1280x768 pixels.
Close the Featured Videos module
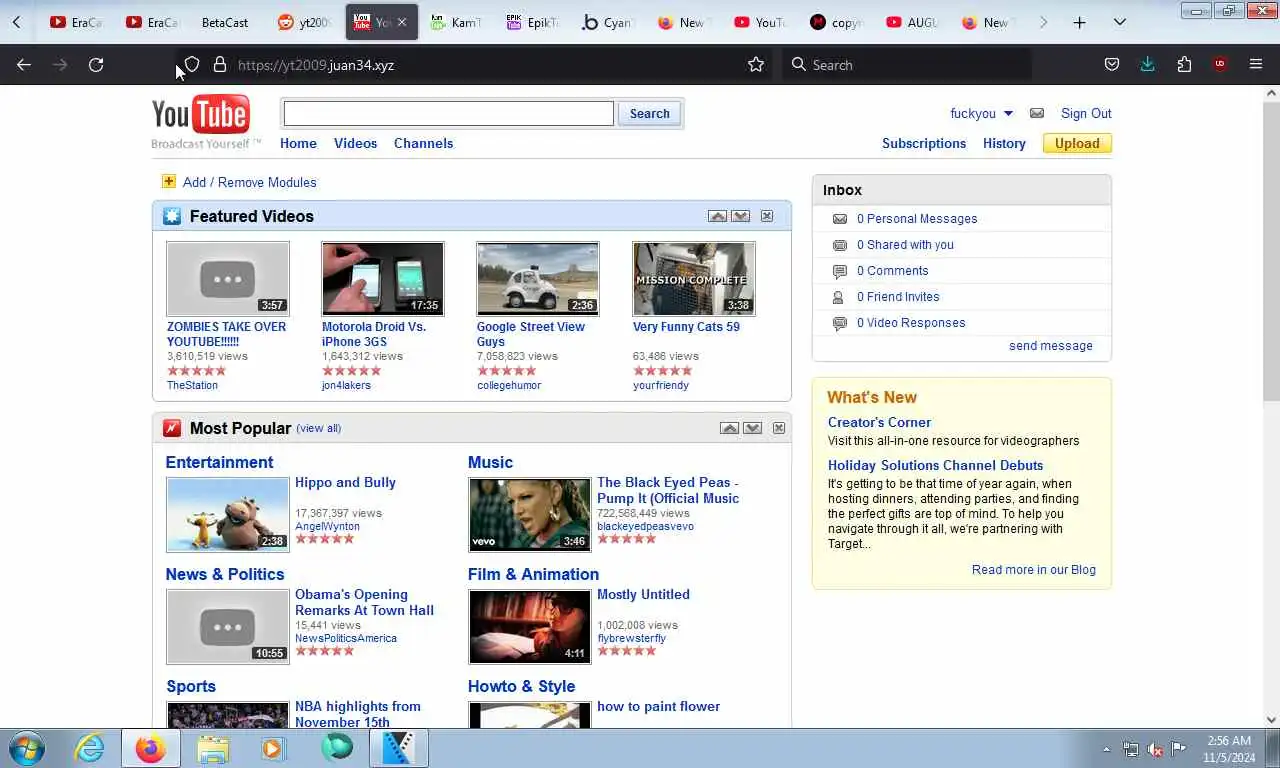[x=767, y=216]
